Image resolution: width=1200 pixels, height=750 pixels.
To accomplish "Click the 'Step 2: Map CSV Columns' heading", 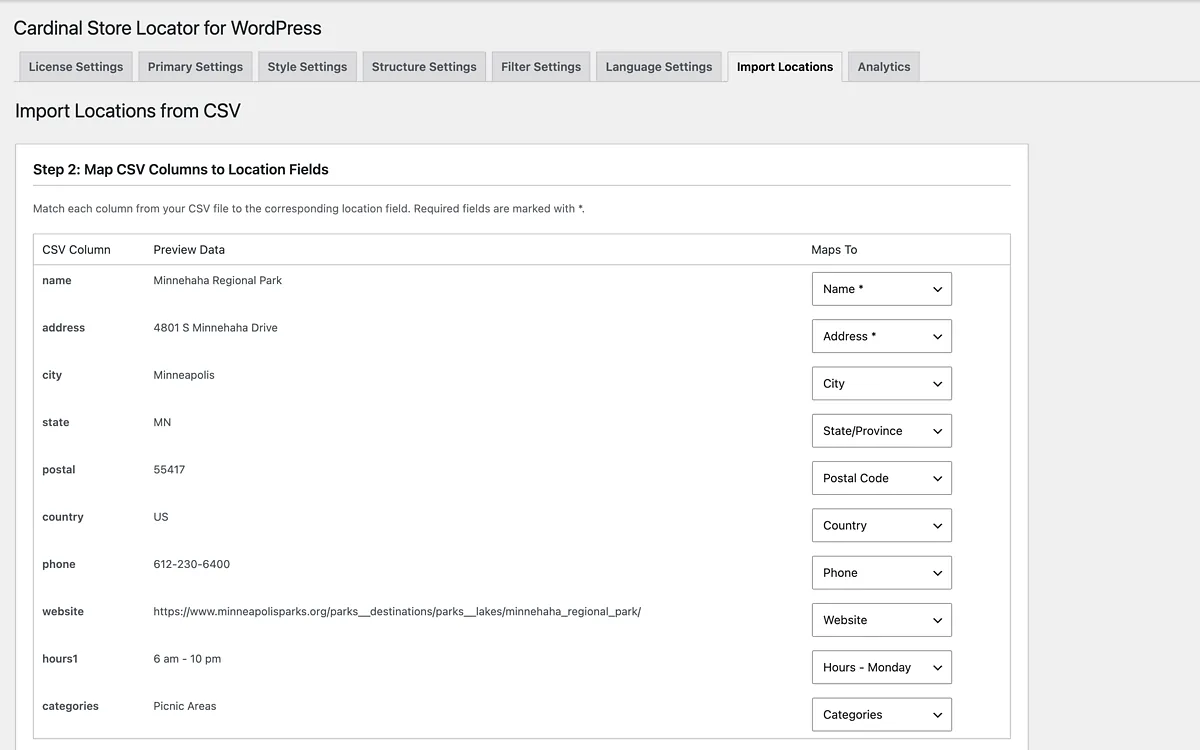I will 181,170.
